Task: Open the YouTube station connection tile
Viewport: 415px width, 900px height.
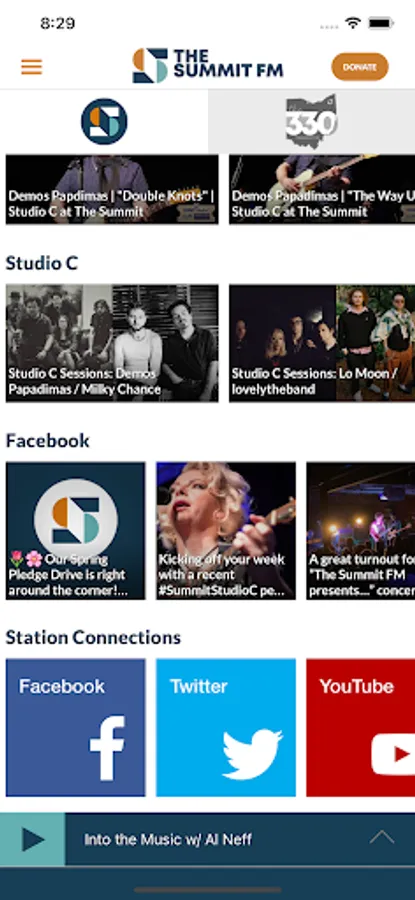Action: [360, 727]
